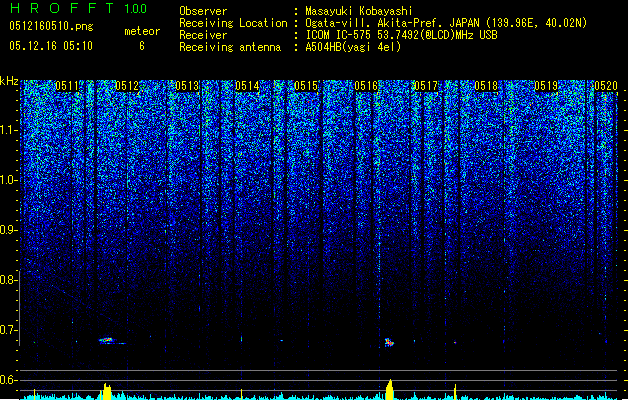This screenshot has height=400, width=629.
Task: Click the version number 1.00
Action: click(x=136, y=9)
